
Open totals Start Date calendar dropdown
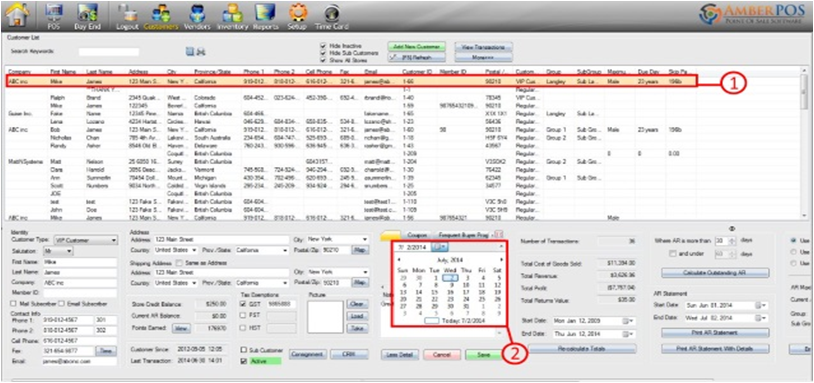[629, 321]
